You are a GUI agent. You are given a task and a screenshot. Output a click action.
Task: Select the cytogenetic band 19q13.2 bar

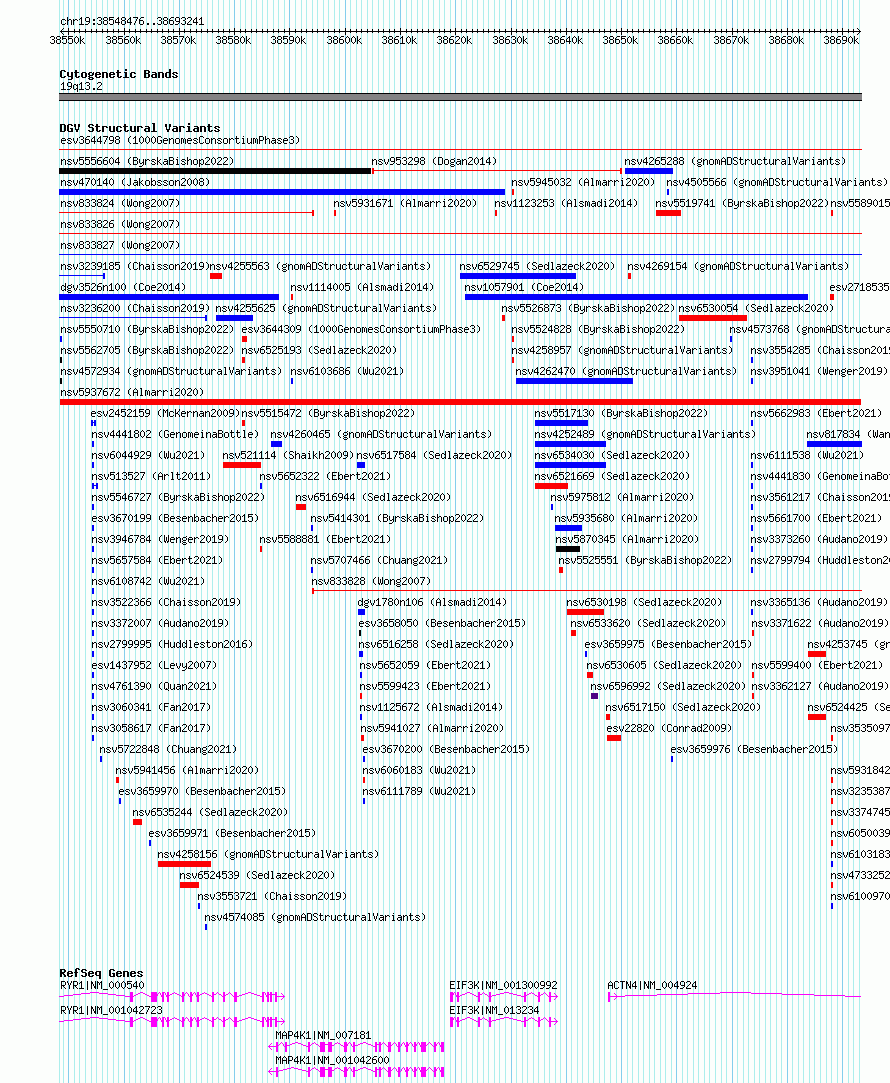461,97
